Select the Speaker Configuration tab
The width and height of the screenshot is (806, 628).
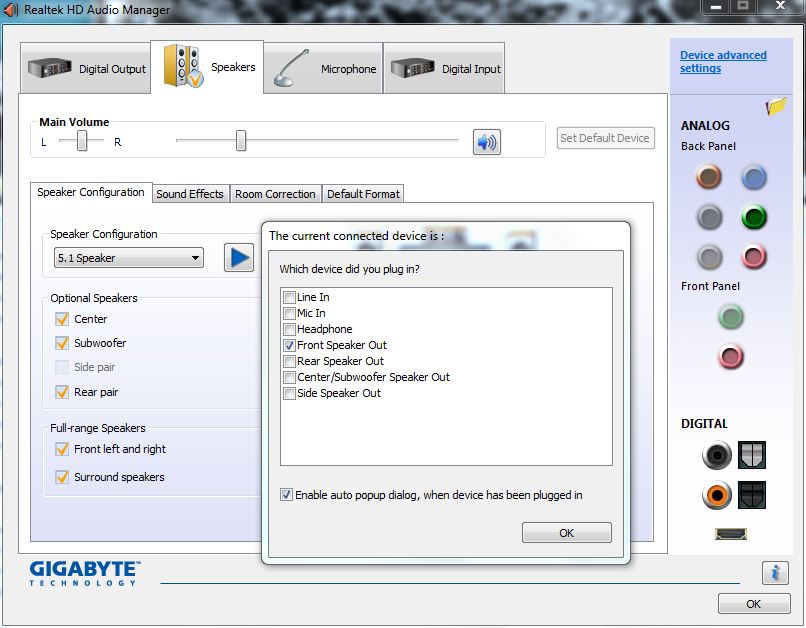point(91,192)
